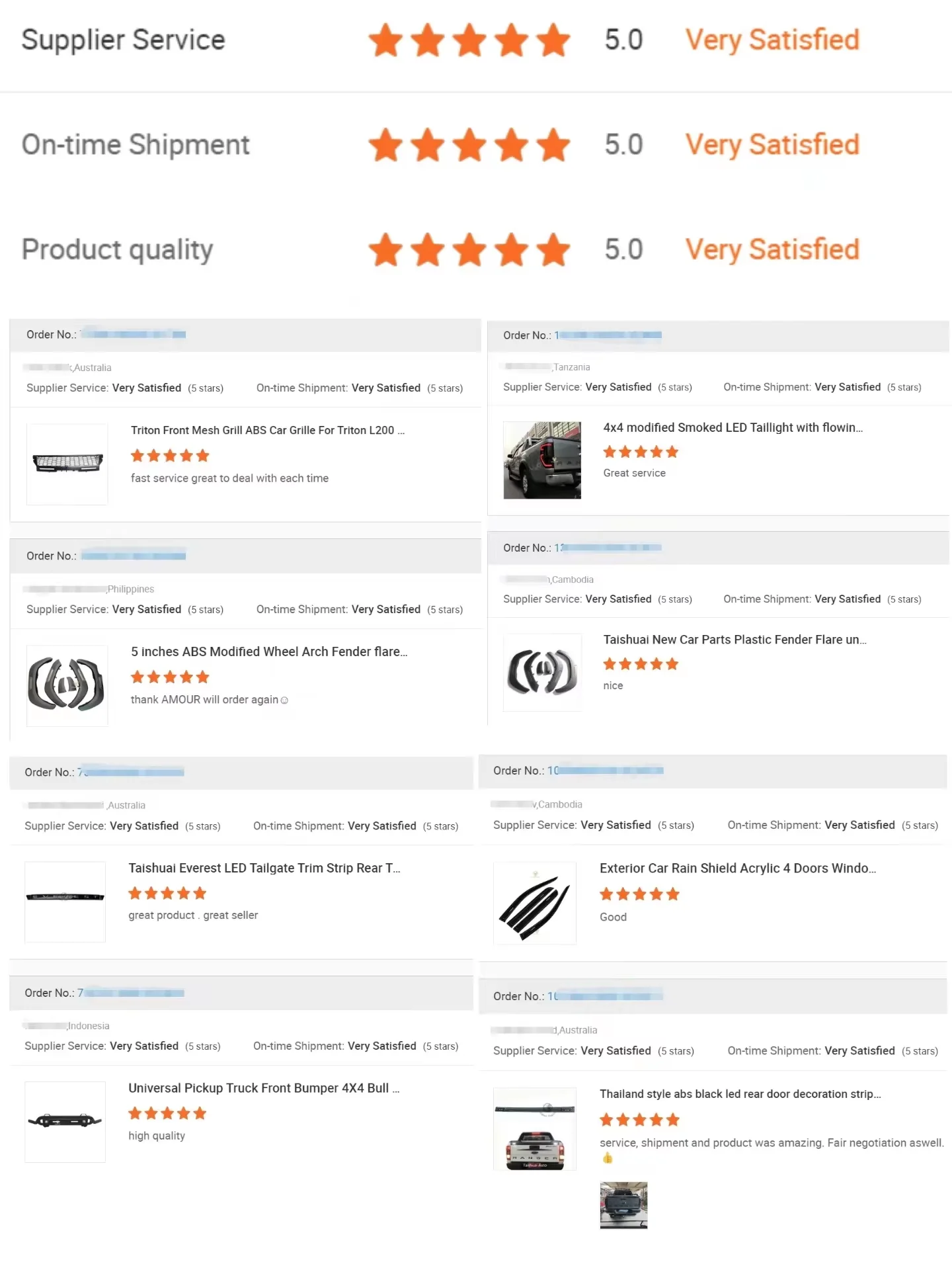Click the Product quality star rating

[x=469, y=250]
